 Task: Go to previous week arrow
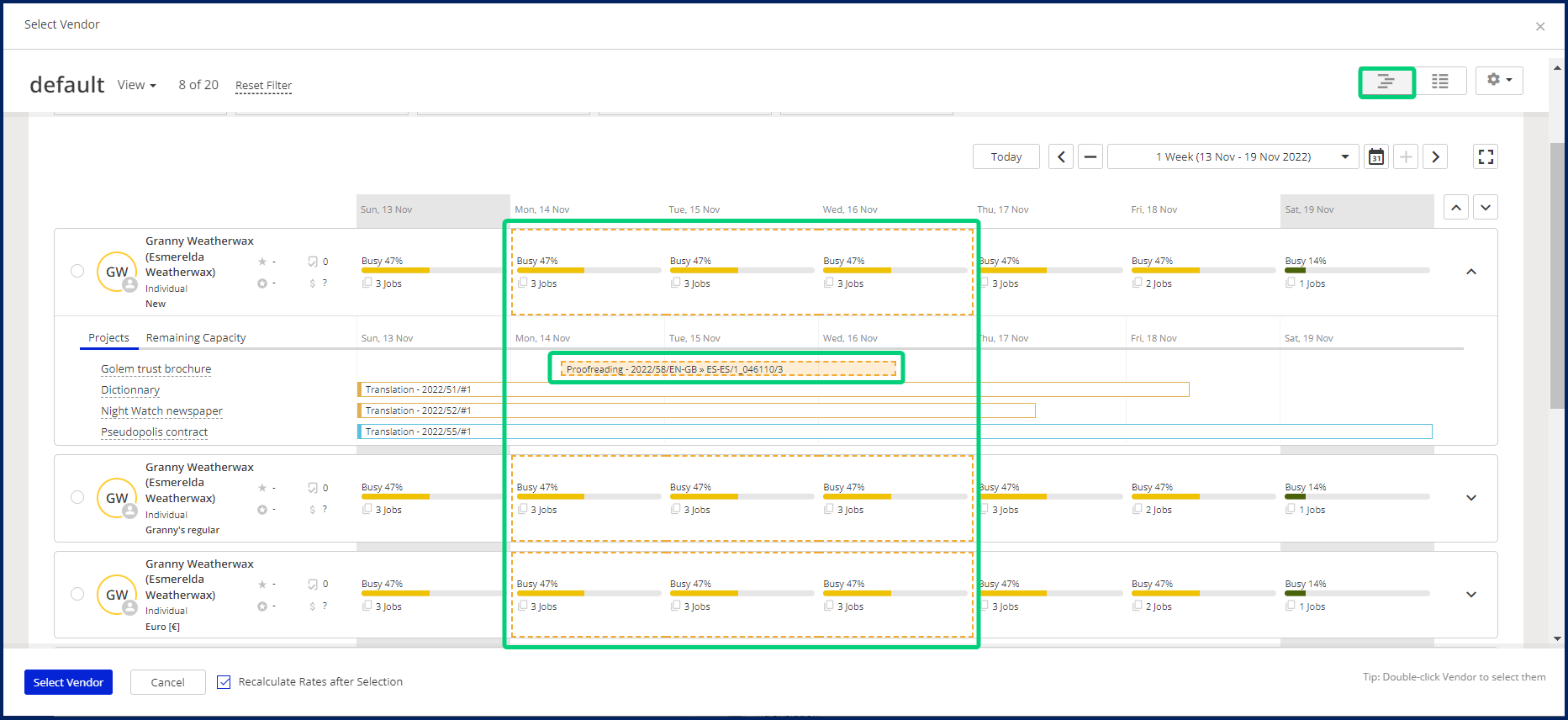tap(1061, 156)
